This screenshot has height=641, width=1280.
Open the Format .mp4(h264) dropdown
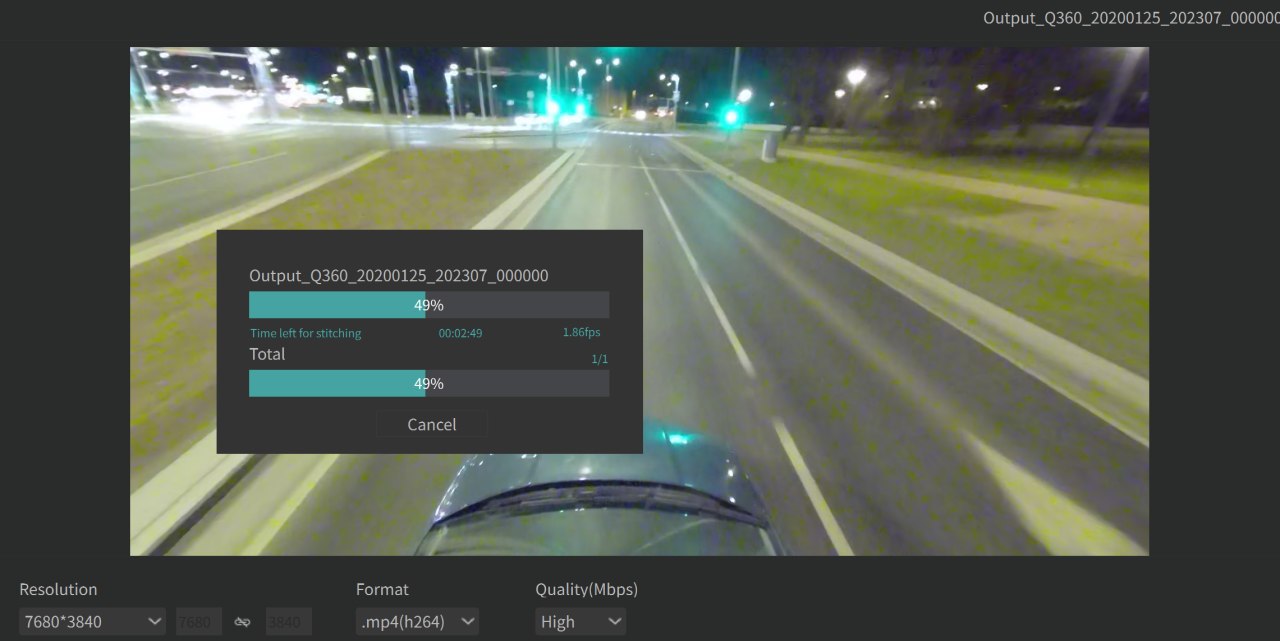pos(417,621)
